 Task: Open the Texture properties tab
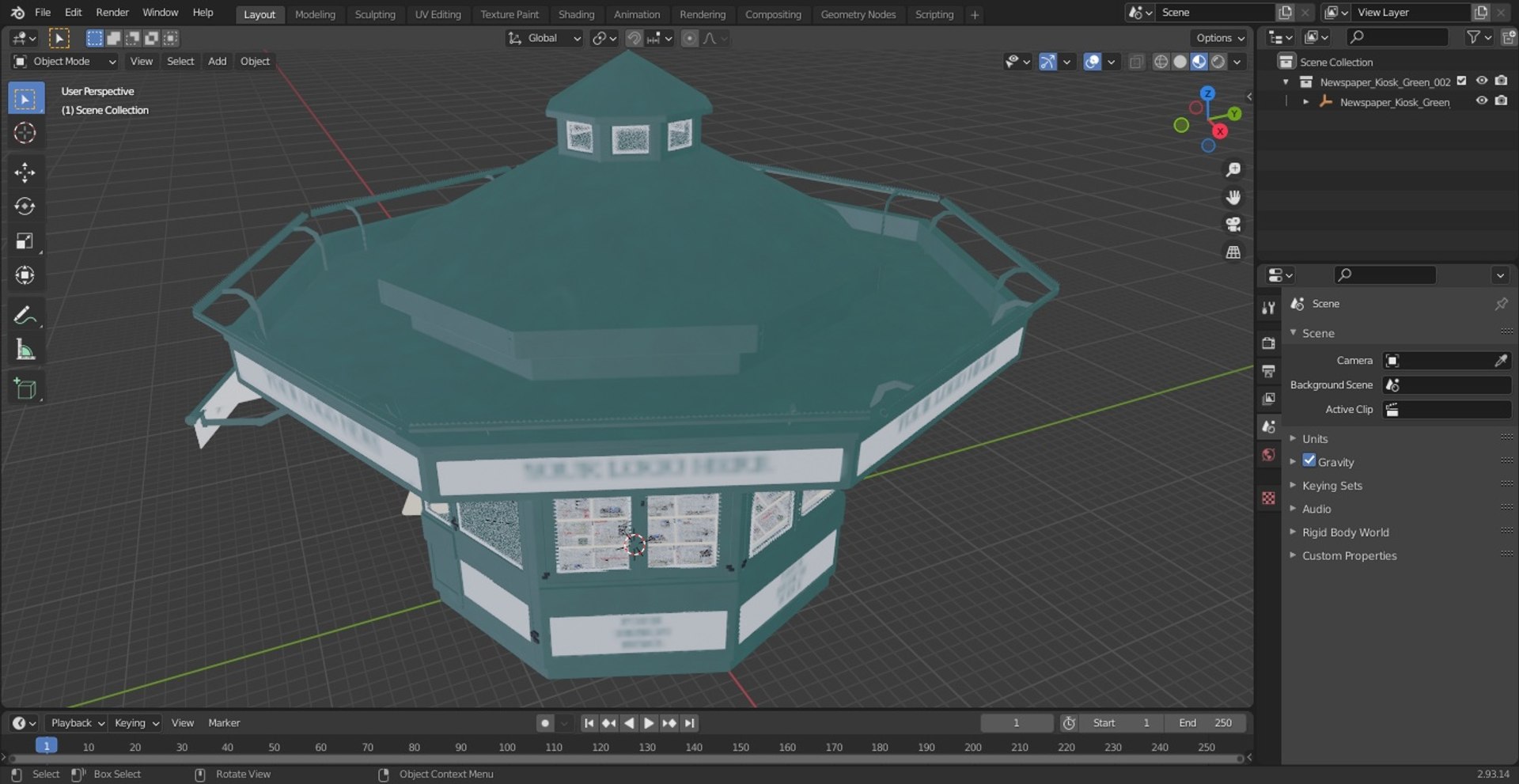click(1269, 498)
